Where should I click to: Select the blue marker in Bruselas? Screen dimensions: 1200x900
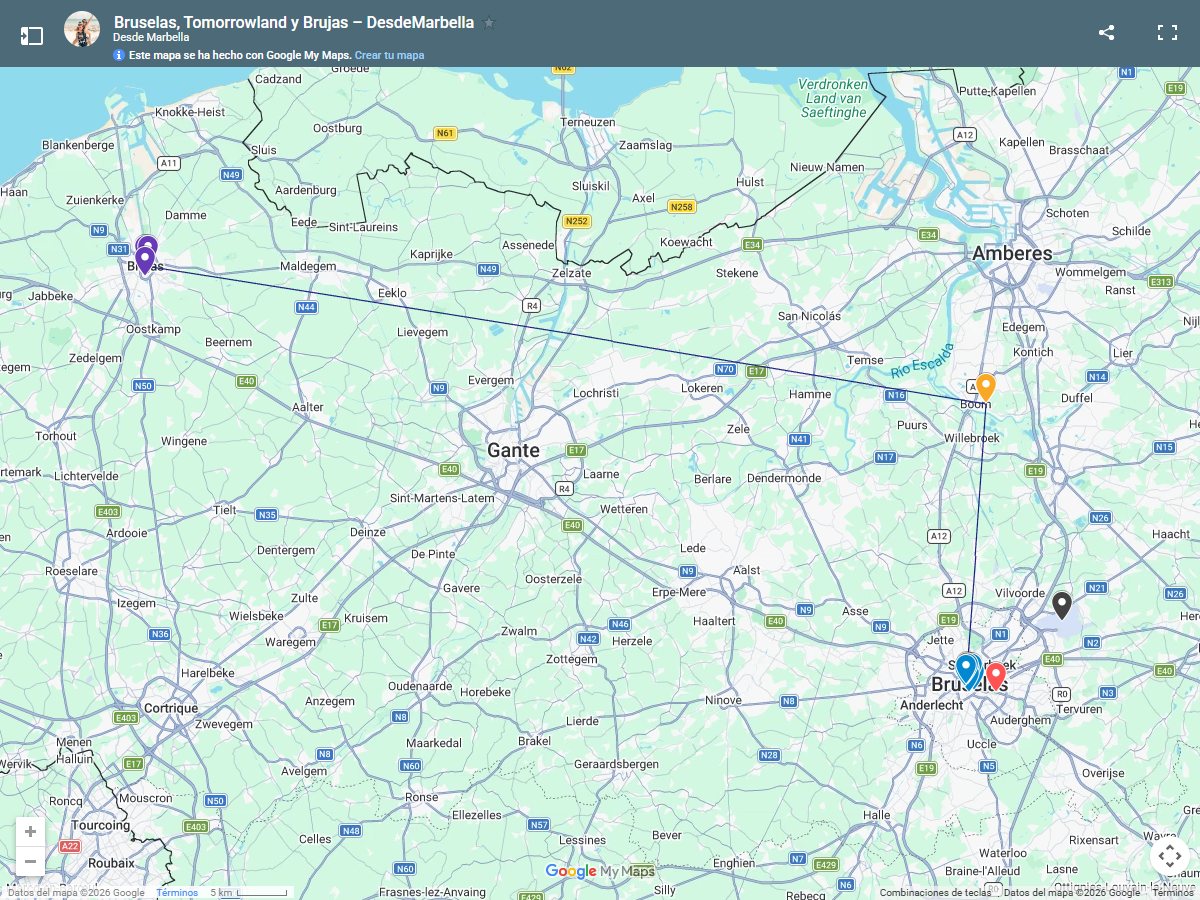click(966, 668)
